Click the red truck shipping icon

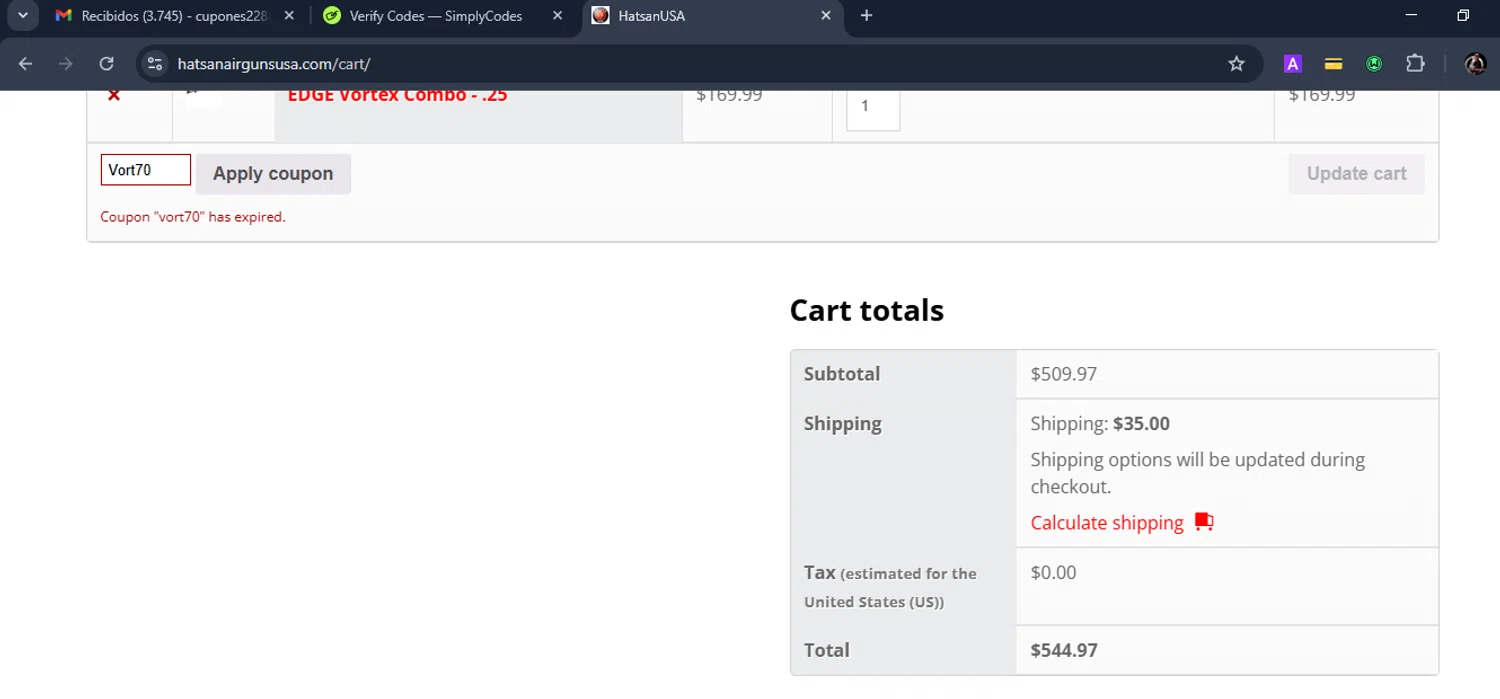(1204, 522)
